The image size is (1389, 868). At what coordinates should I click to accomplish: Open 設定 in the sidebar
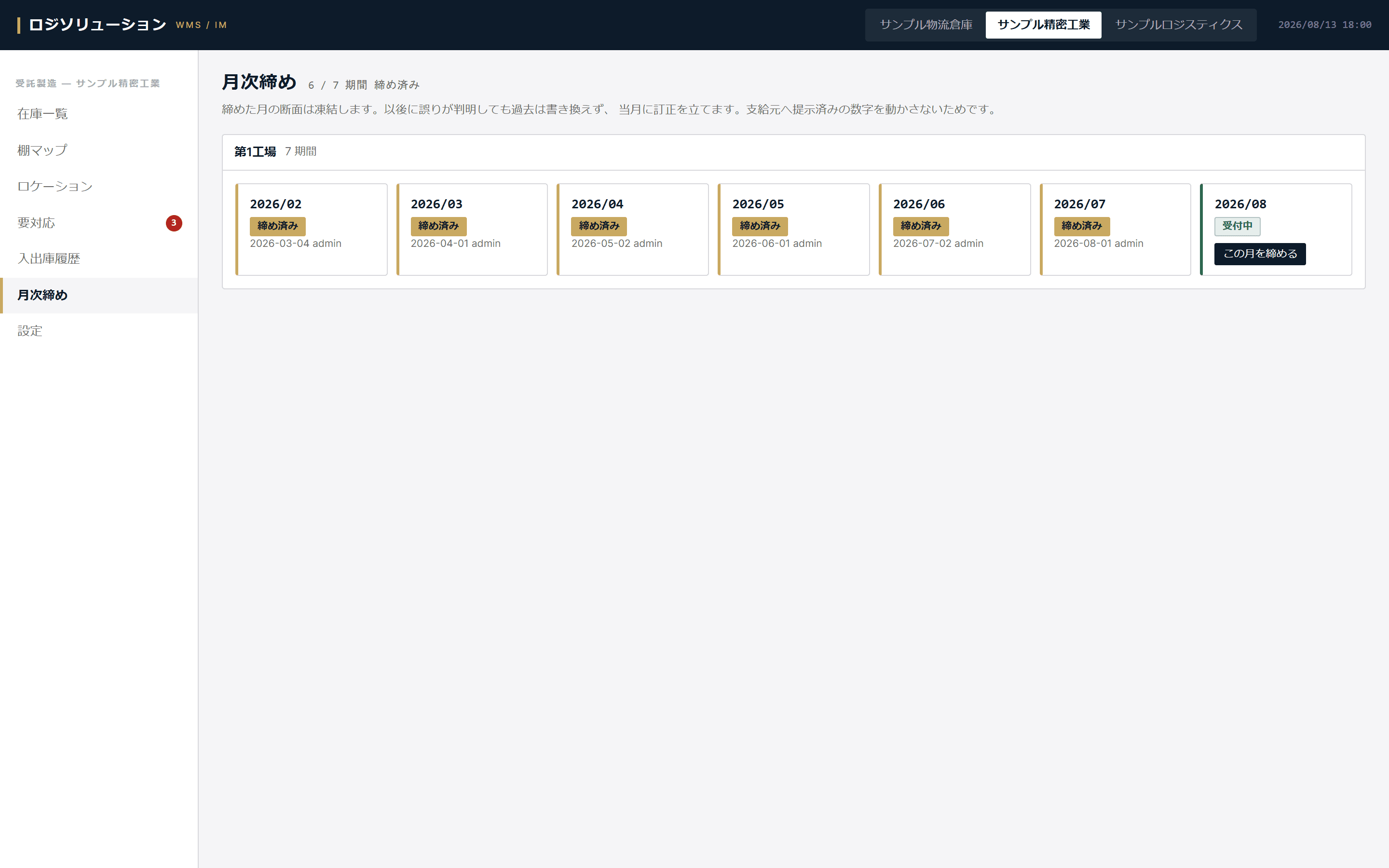pos(99,331)
